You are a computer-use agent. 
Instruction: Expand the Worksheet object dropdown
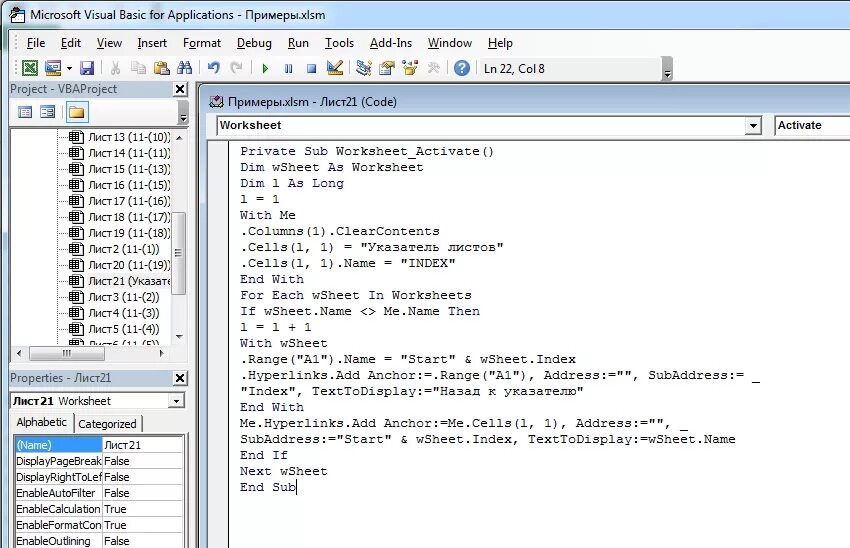point(752,126)
